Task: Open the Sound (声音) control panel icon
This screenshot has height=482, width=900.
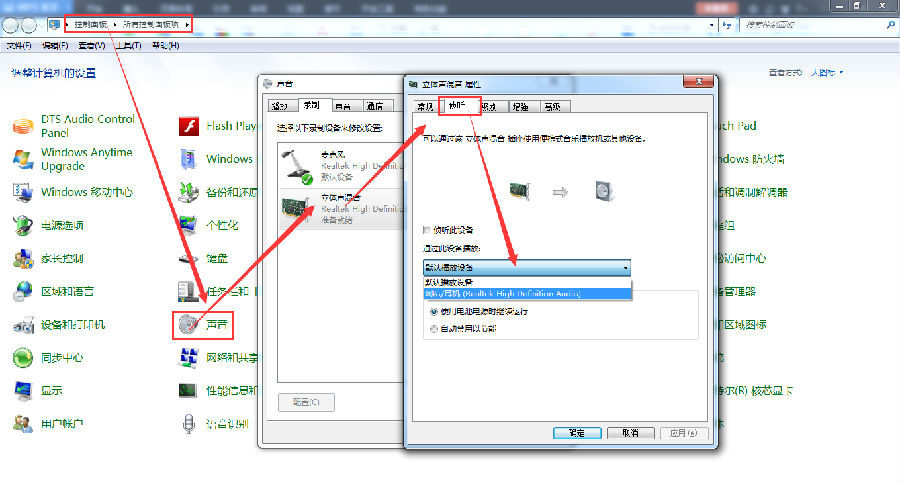Action: coord(188,324)
